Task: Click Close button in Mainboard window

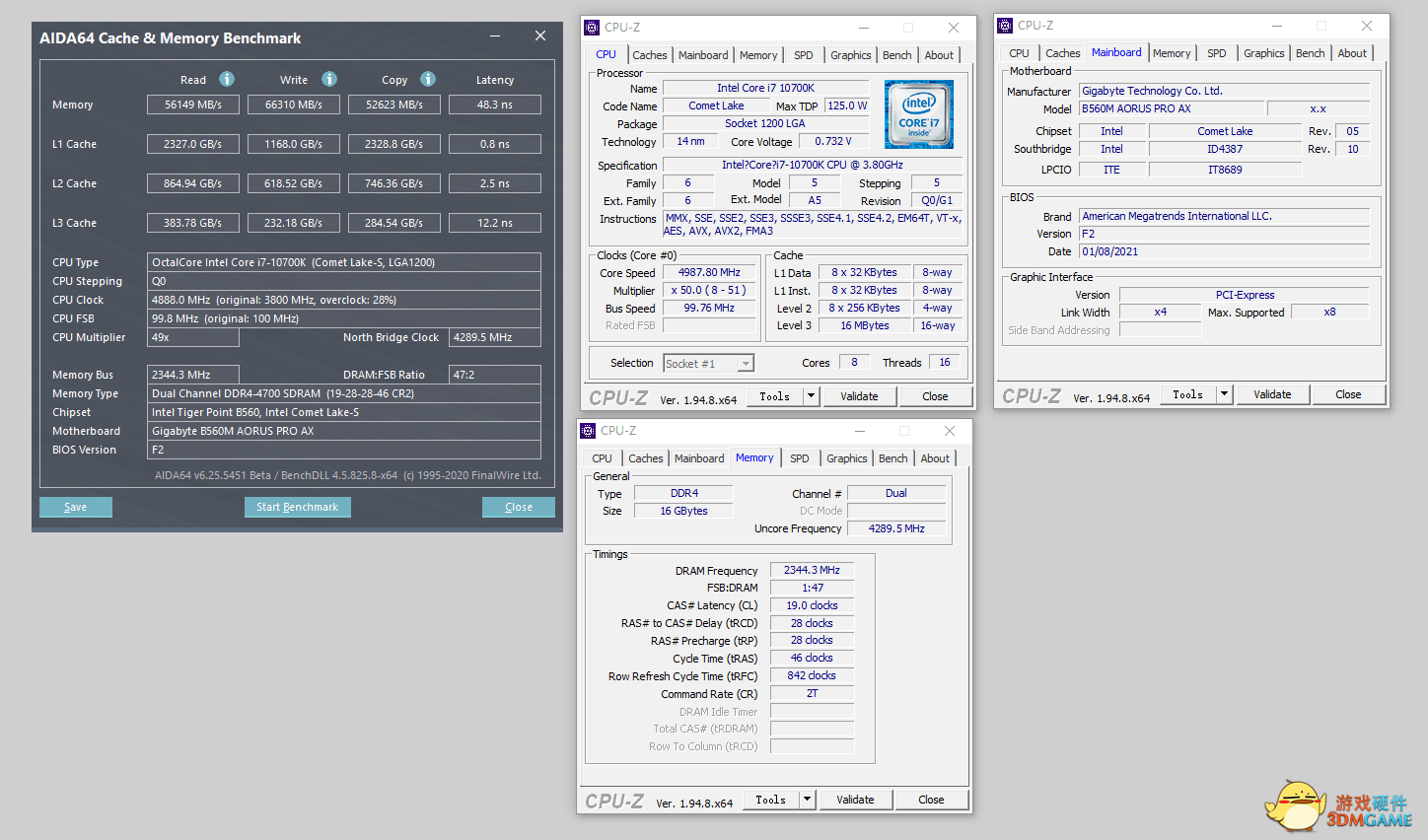Action: pyautogui.click(x=1348, y=394)
